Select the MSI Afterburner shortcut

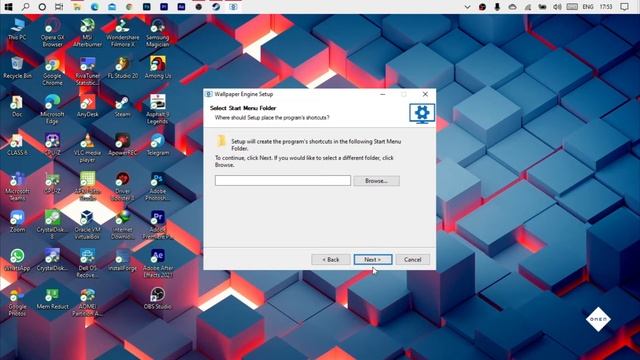coord(87,33)
